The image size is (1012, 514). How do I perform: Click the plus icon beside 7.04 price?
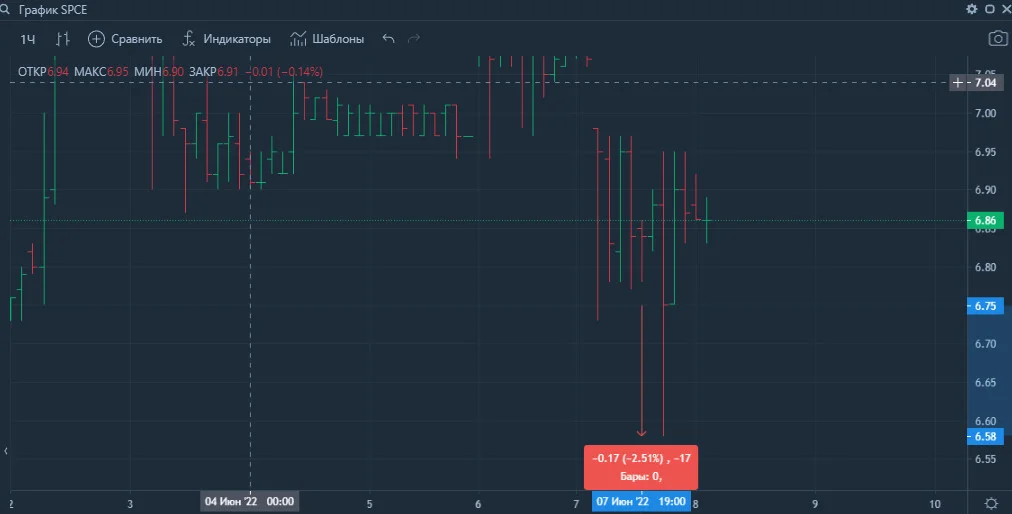[958, 83]
